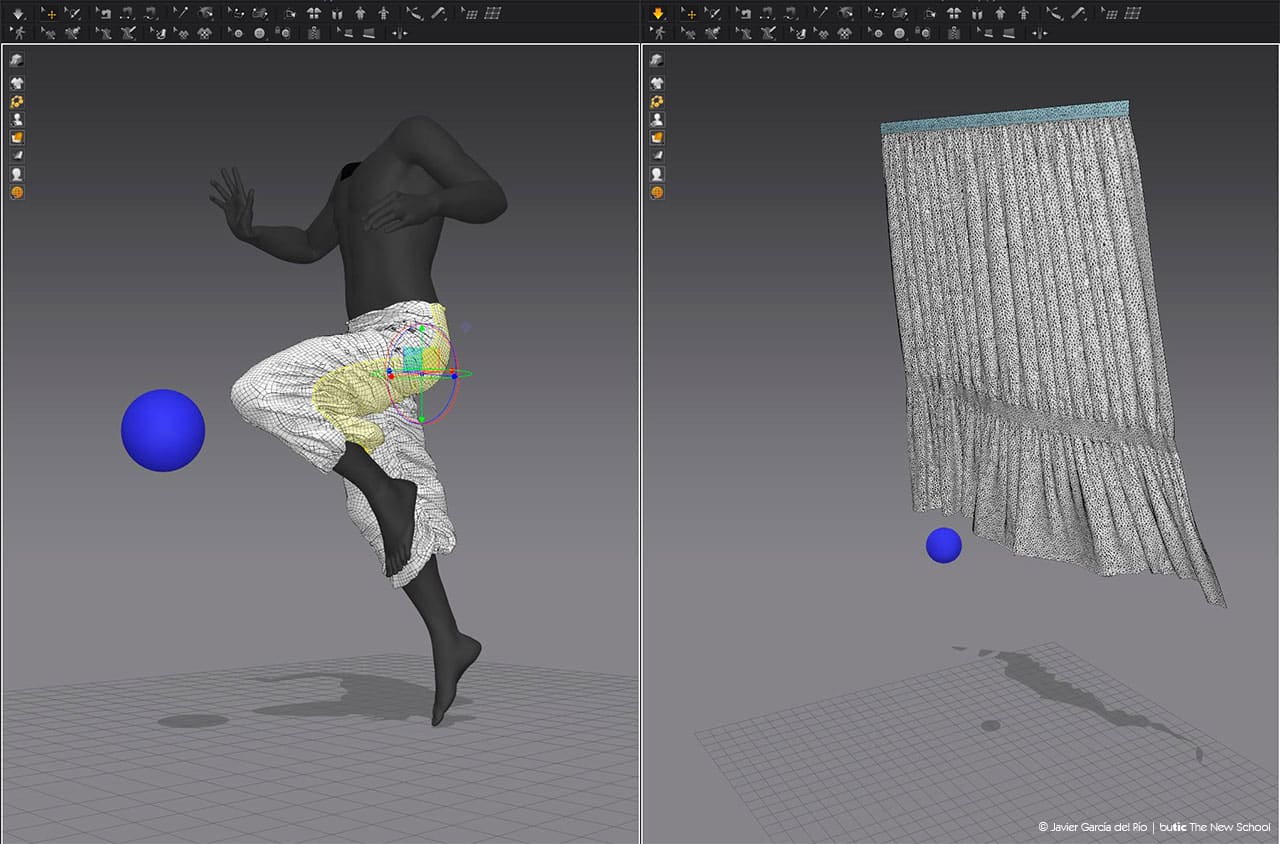The width and height of the screenshot is (1280, 844).
Task: Select the diagonal ruler tool in right toolbar
Action: (1077, 14)
